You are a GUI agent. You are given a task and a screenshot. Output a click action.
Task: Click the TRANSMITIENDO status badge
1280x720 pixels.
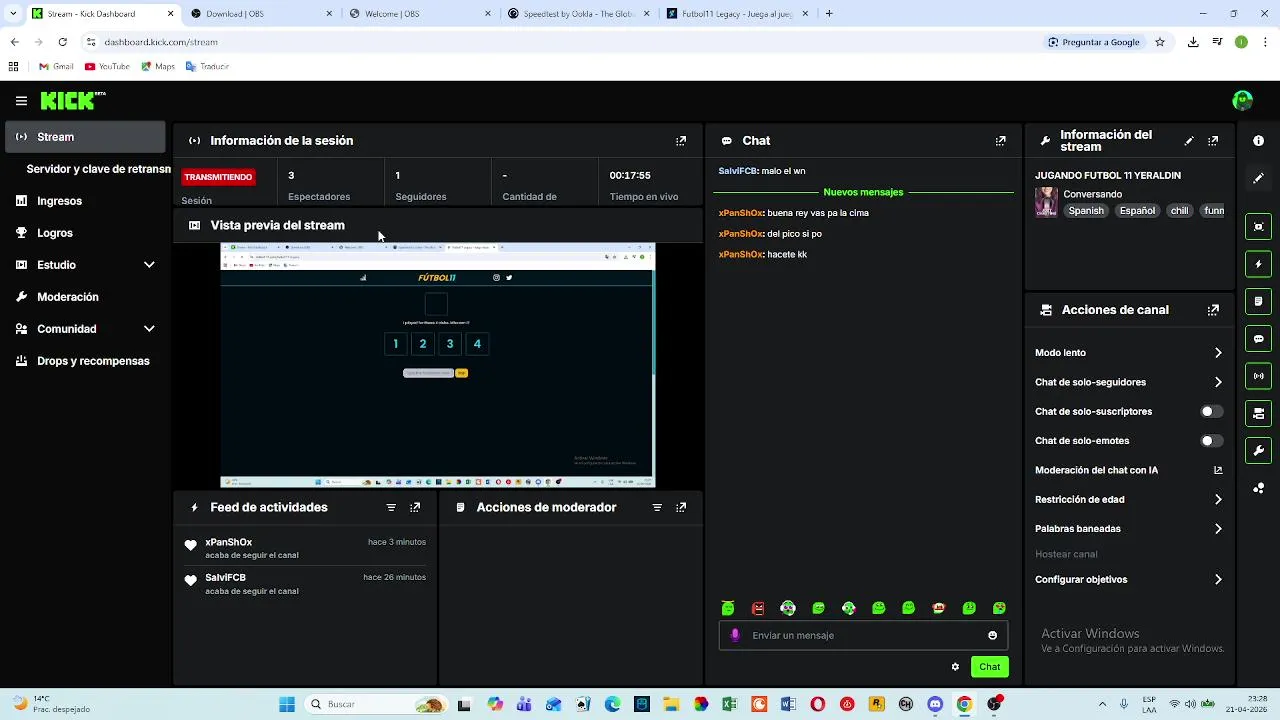[218, 177]
